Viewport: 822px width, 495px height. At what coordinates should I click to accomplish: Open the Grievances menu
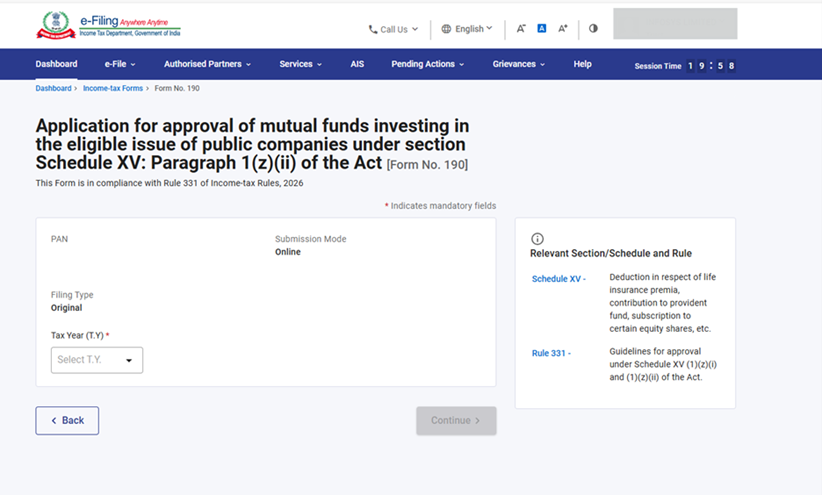click(x=518, y=64)
